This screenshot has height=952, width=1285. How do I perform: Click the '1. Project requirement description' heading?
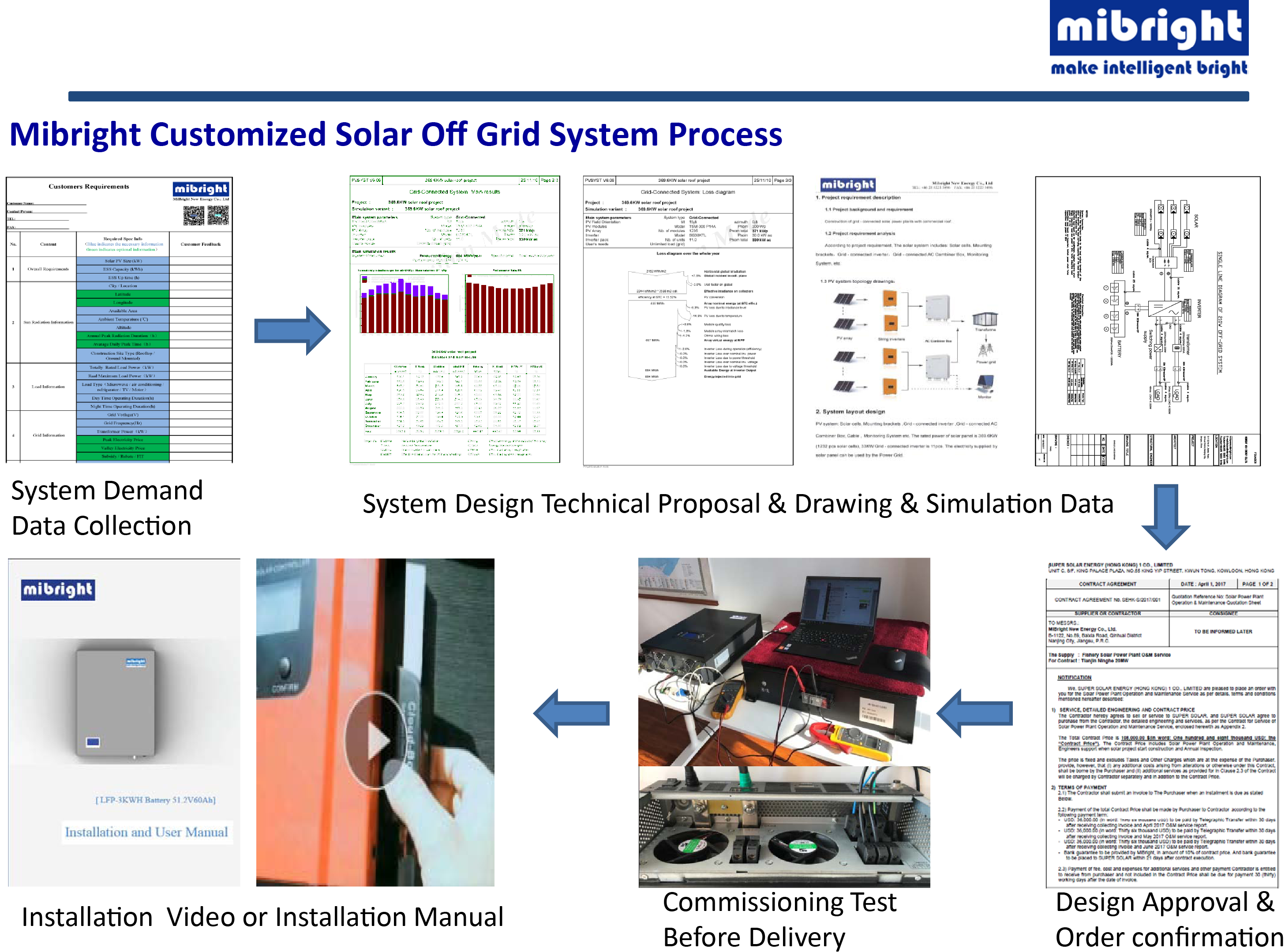858,198
